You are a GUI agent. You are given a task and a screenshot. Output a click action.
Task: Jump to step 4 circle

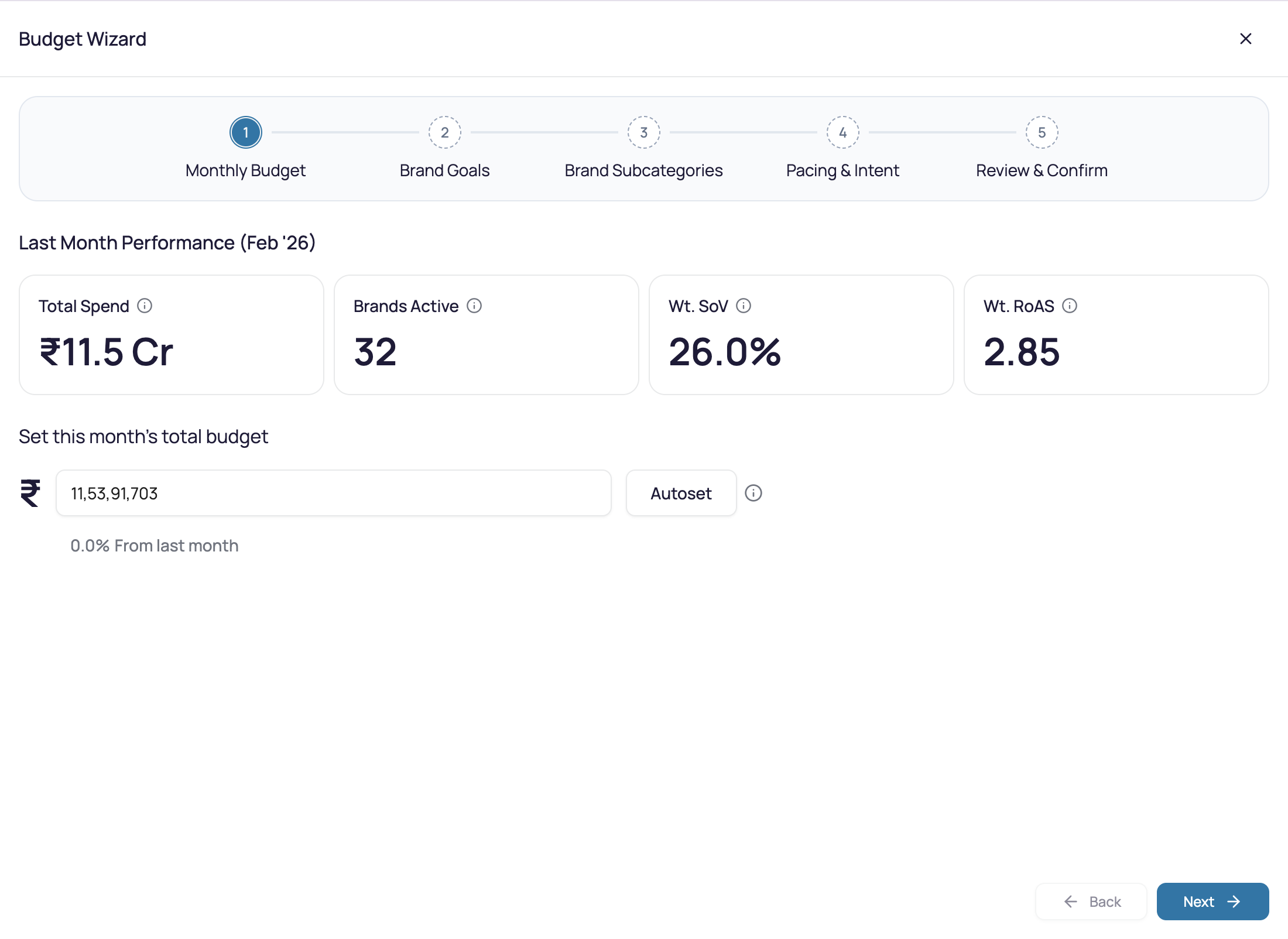coord(843,133)
